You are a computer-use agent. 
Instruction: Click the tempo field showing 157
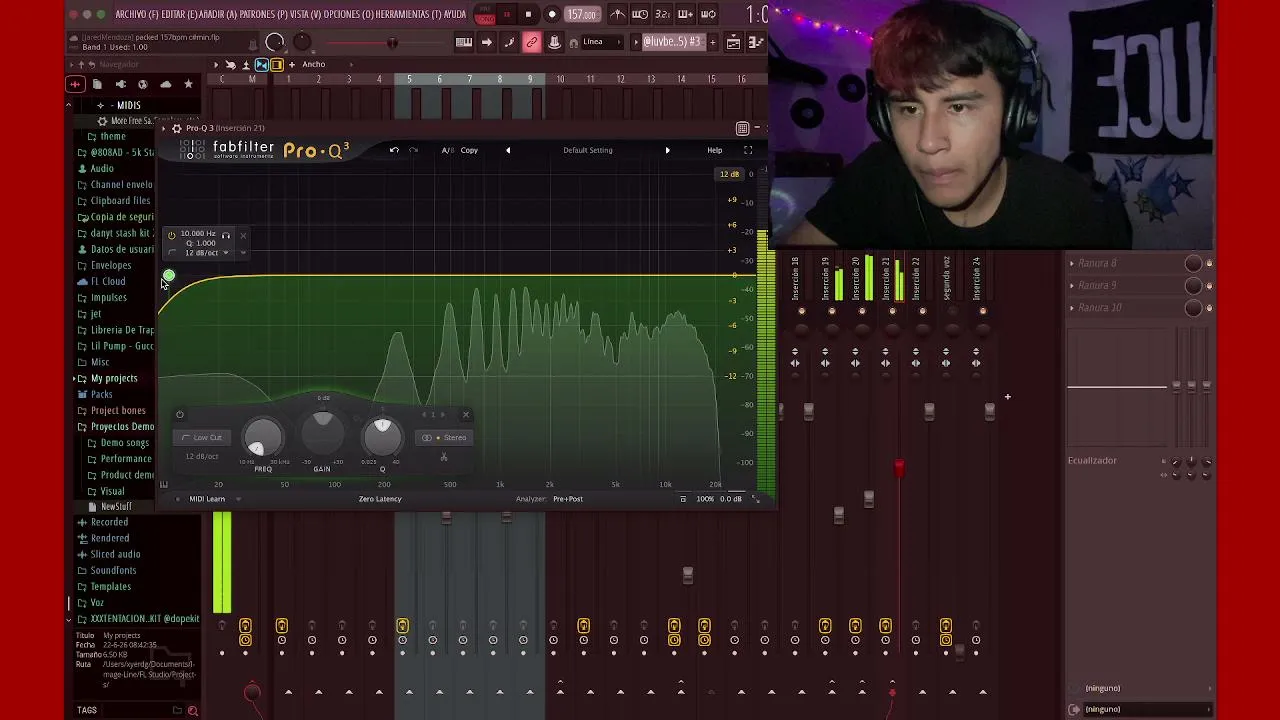582,14
